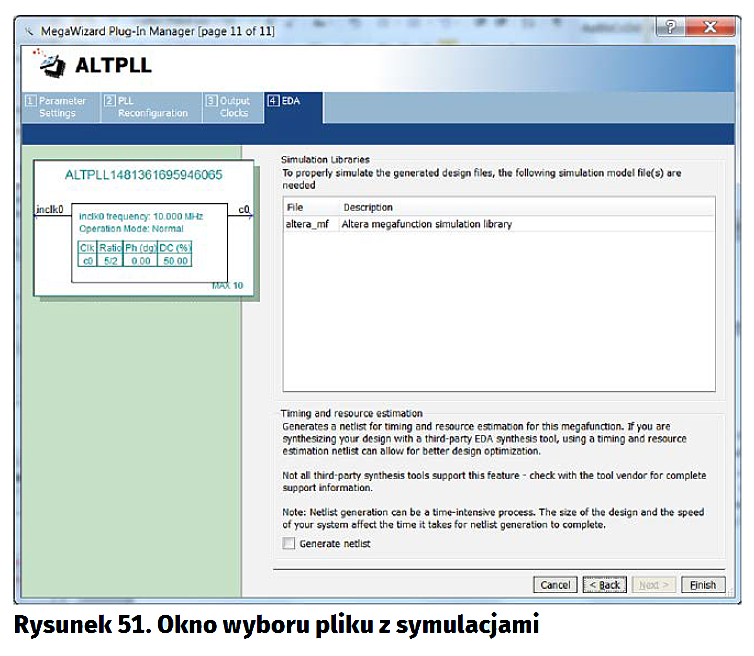Click the c0 output port on diagram

point(243,210)
